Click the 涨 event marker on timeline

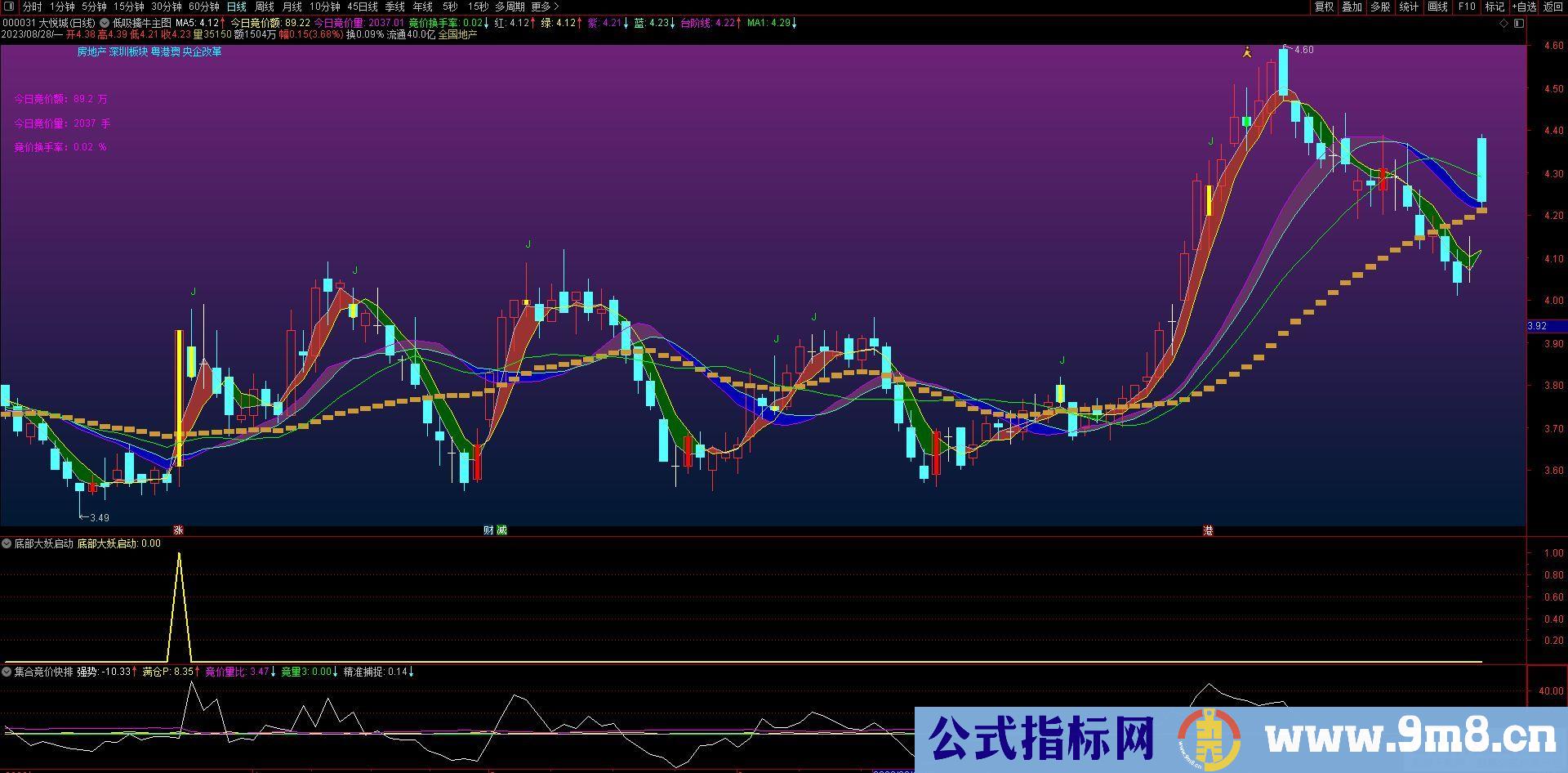coord(178,530)
